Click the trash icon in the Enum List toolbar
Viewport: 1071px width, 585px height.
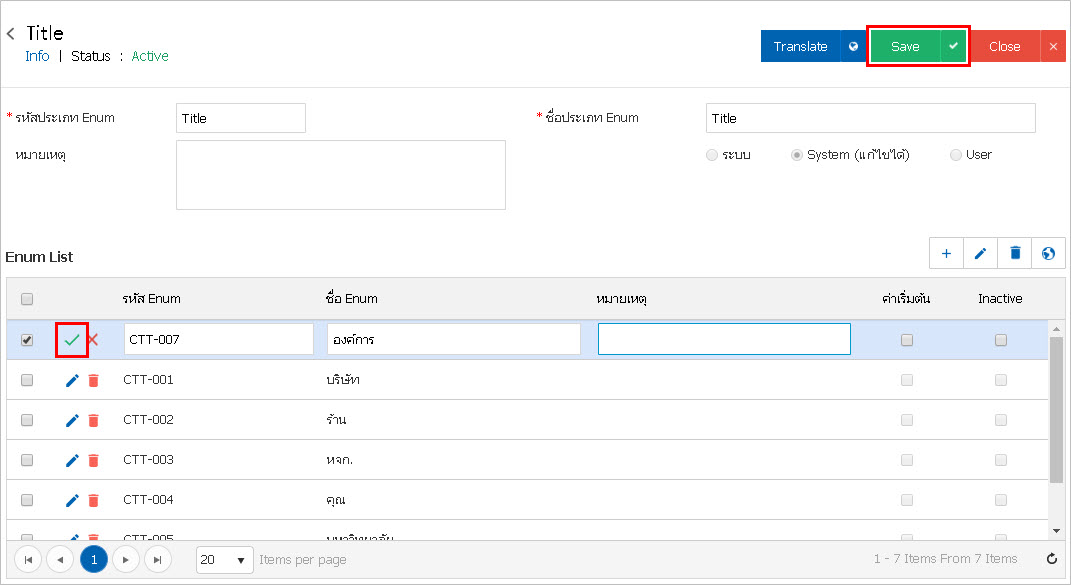click(1015, 254)
